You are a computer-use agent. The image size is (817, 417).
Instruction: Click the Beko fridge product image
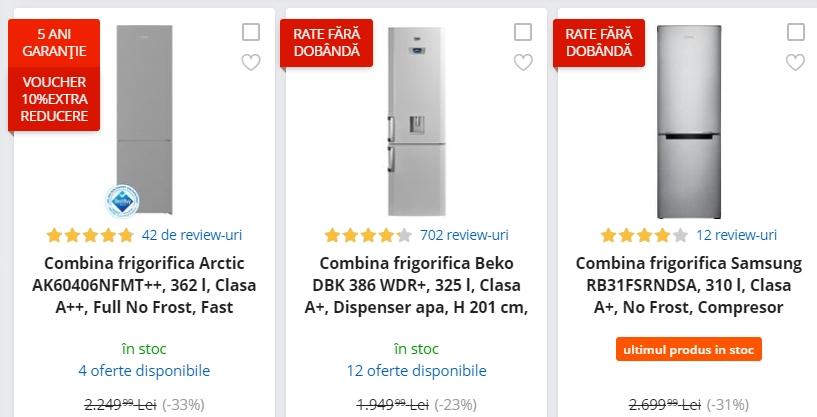[x=416, y=120]
